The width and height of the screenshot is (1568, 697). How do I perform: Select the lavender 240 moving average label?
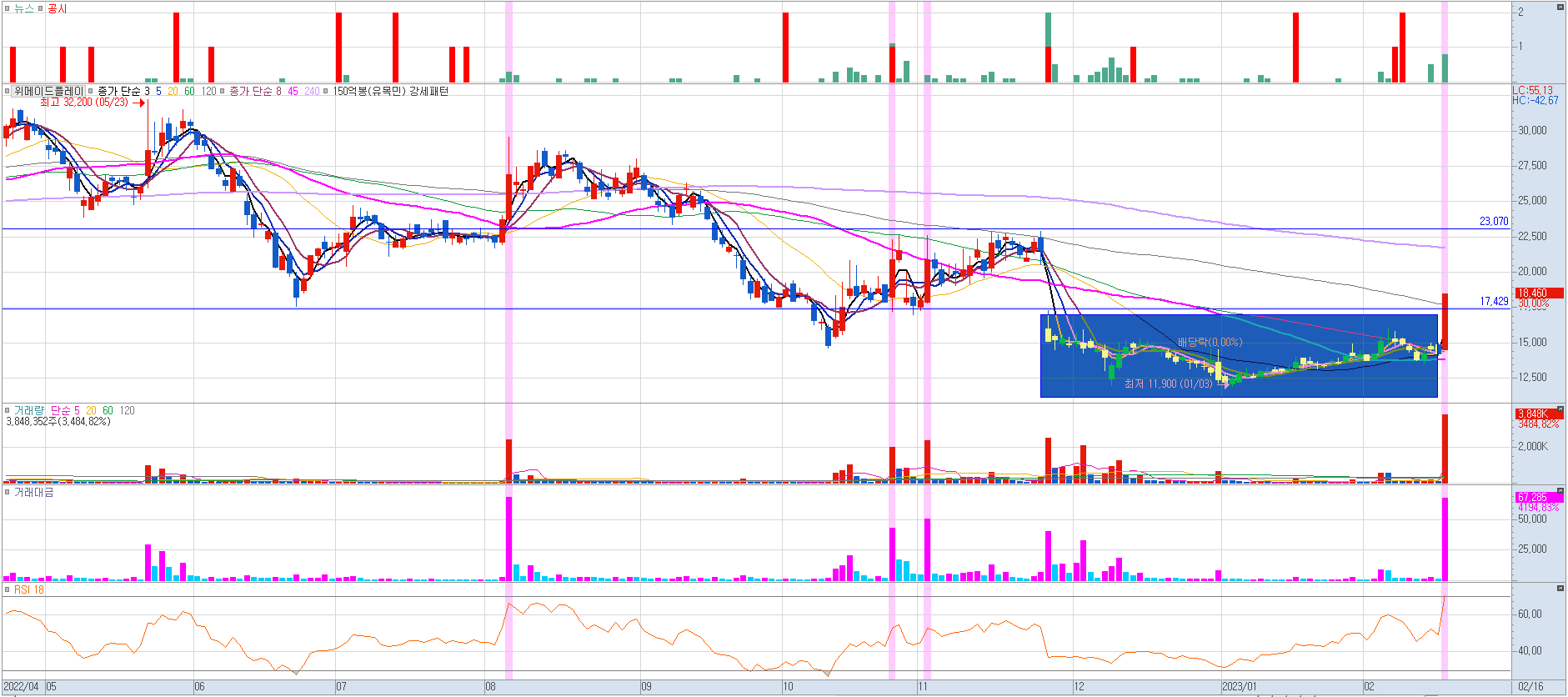tap(312, 91)
